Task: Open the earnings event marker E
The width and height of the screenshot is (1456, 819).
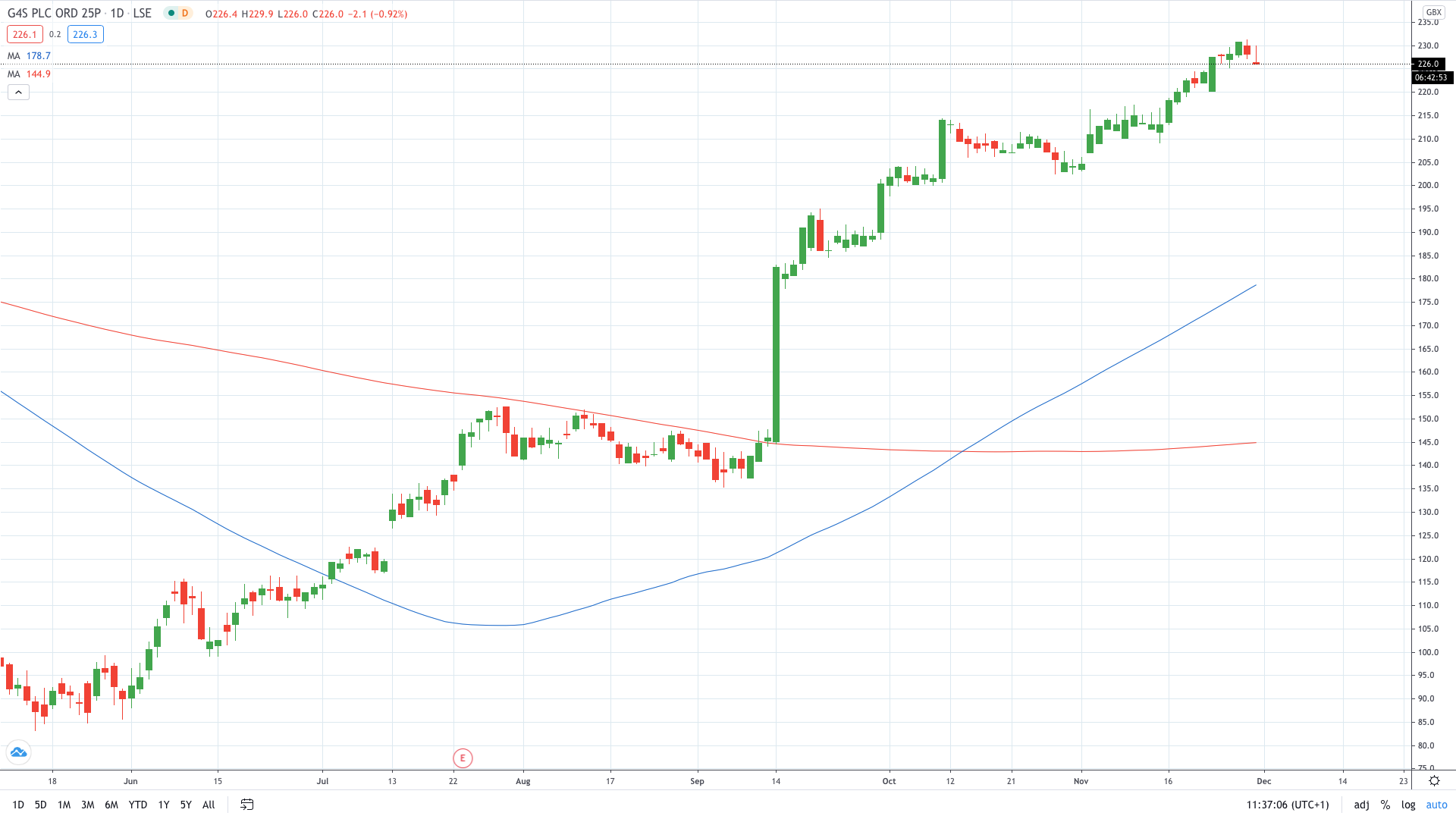Action: (x=463, y=758)
